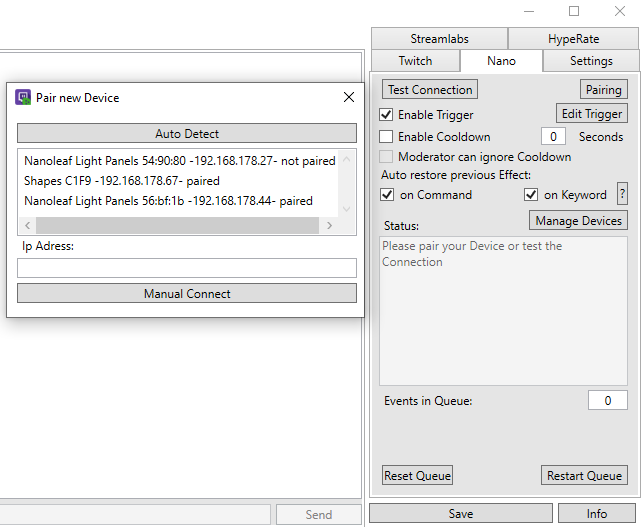Toggle the Enable Cooldown checkbox
The height and width of the screenshot is (527, 642).
pyautogui.click(x=386, y=136)
